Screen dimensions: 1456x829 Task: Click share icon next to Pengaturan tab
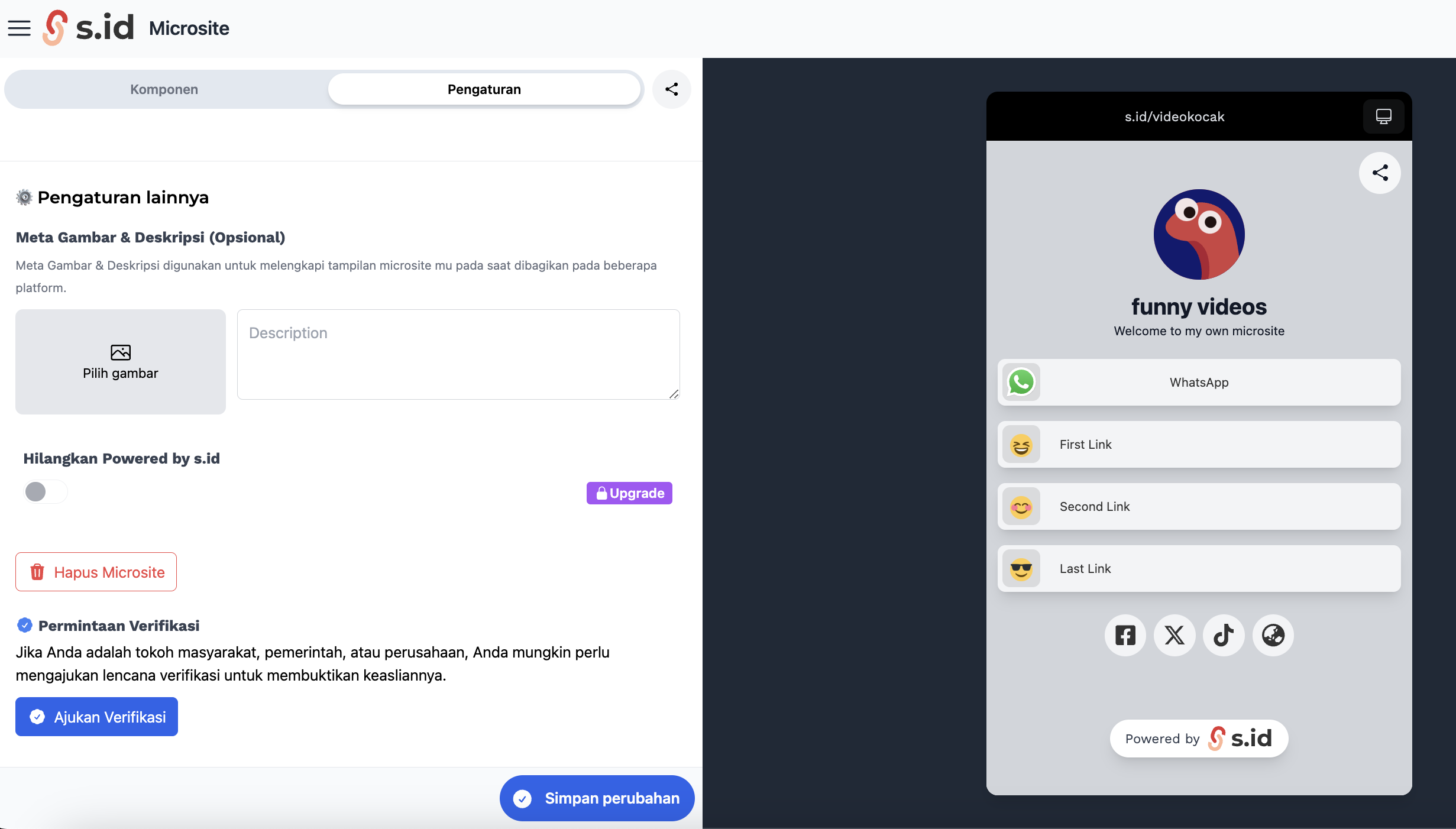[671, 89]
